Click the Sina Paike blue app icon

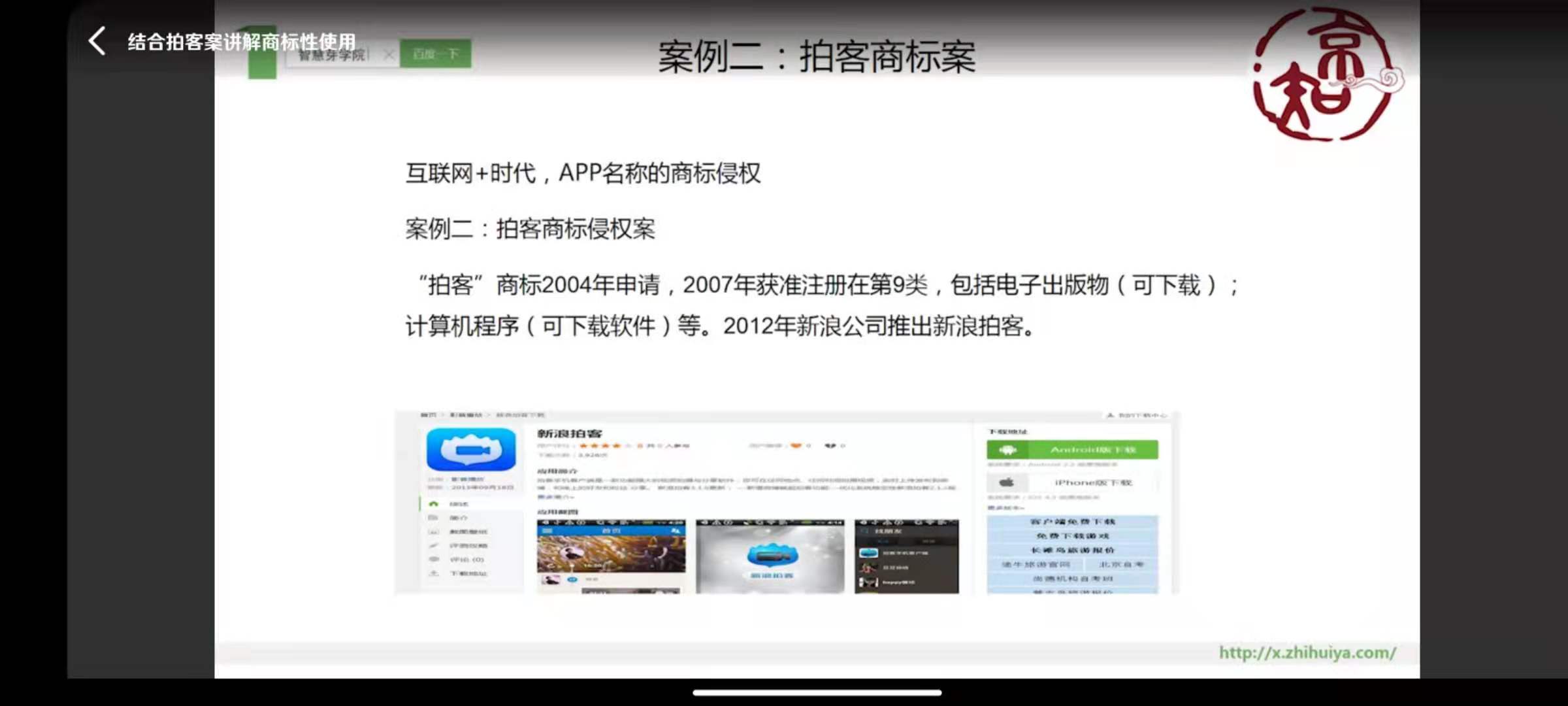coord(470,449)
